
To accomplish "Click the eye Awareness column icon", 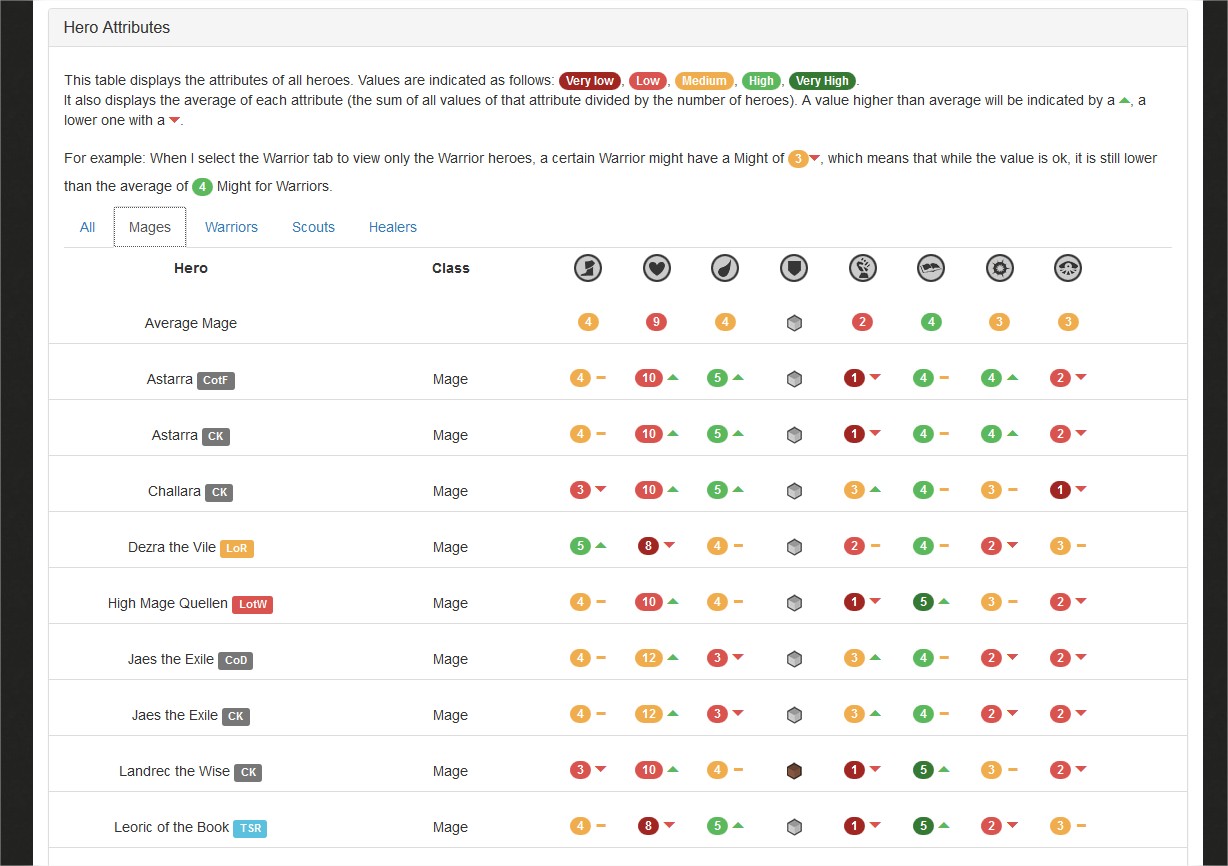I will 1068,268.
